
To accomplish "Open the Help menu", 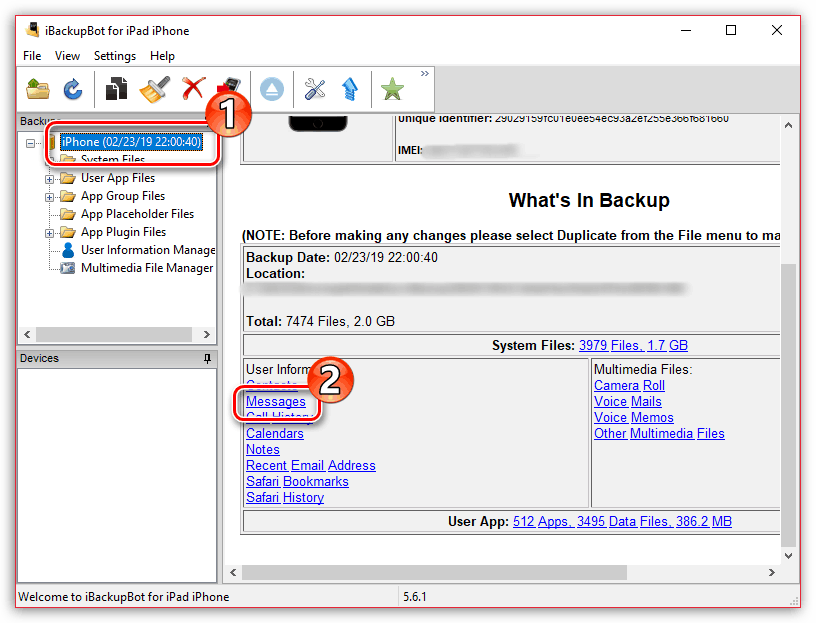I will pos(162,56).
